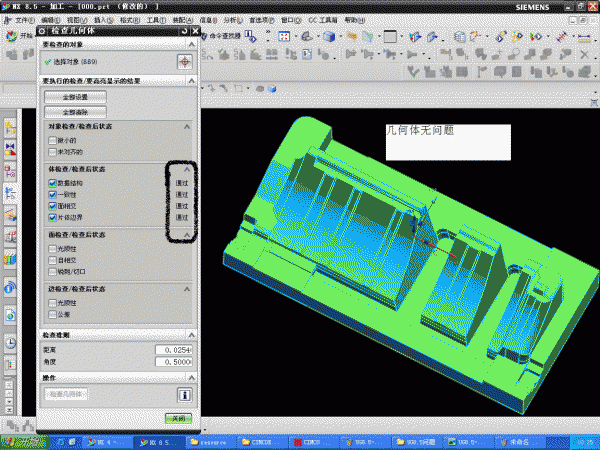
Task: Open the Command Finder in the toolbar
Action: tap(223, 37)
